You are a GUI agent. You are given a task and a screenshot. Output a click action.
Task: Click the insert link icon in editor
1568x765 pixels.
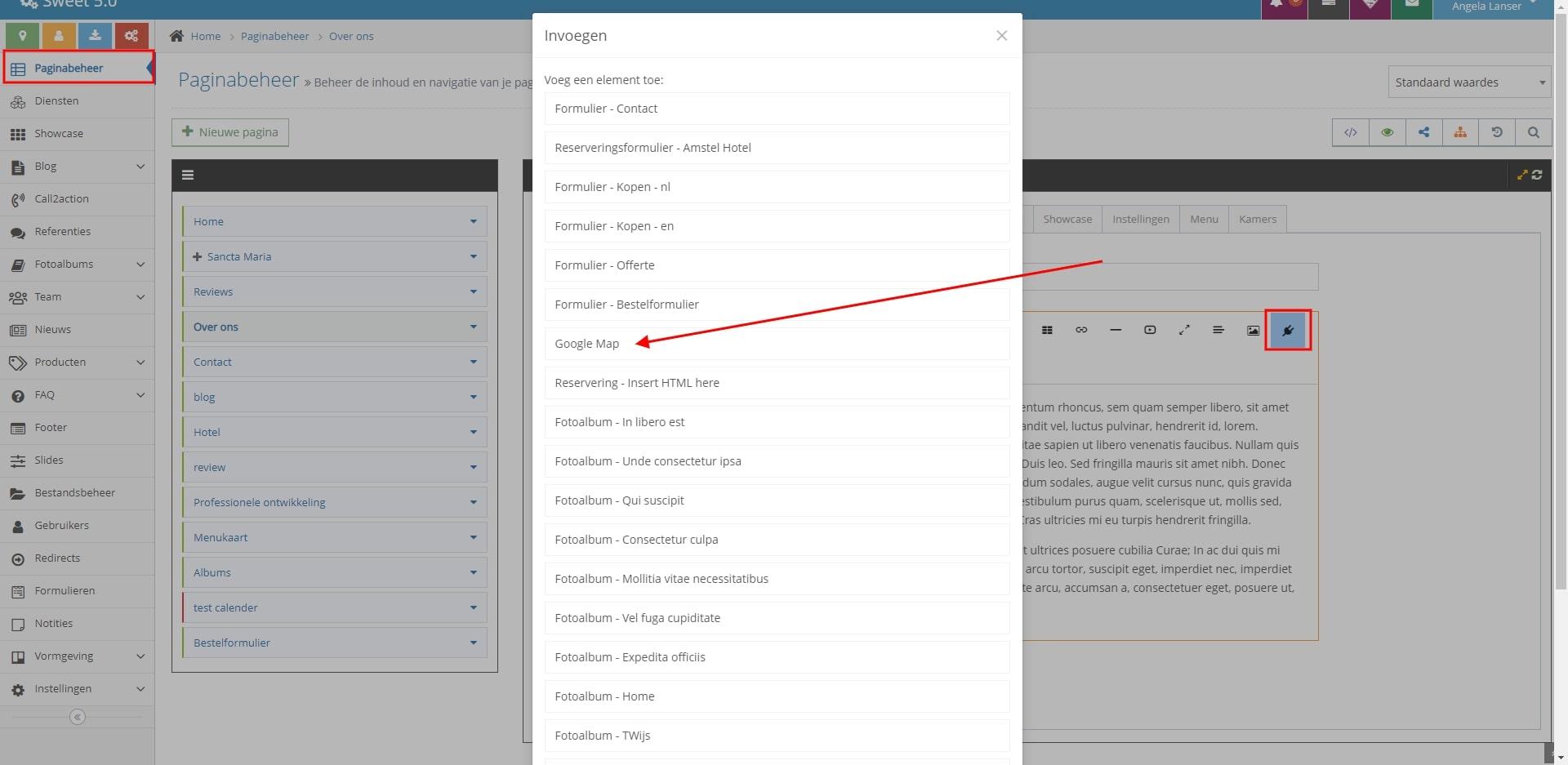coord(1081,330)
